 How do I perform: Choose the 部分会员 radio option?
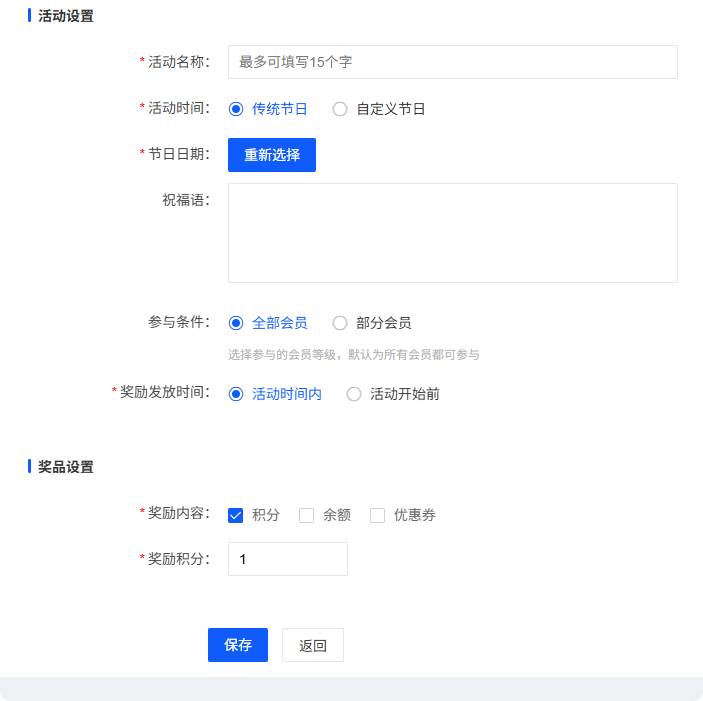click(341, 323)
